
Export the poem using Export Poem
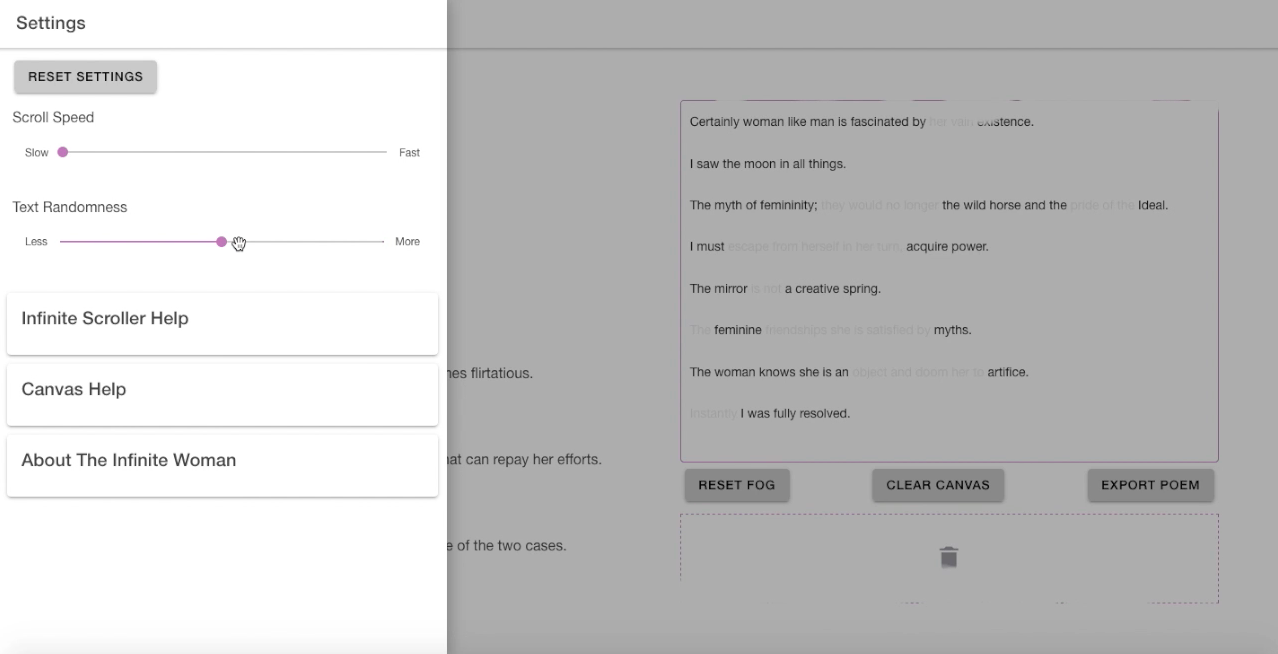tap(1150, 485)
